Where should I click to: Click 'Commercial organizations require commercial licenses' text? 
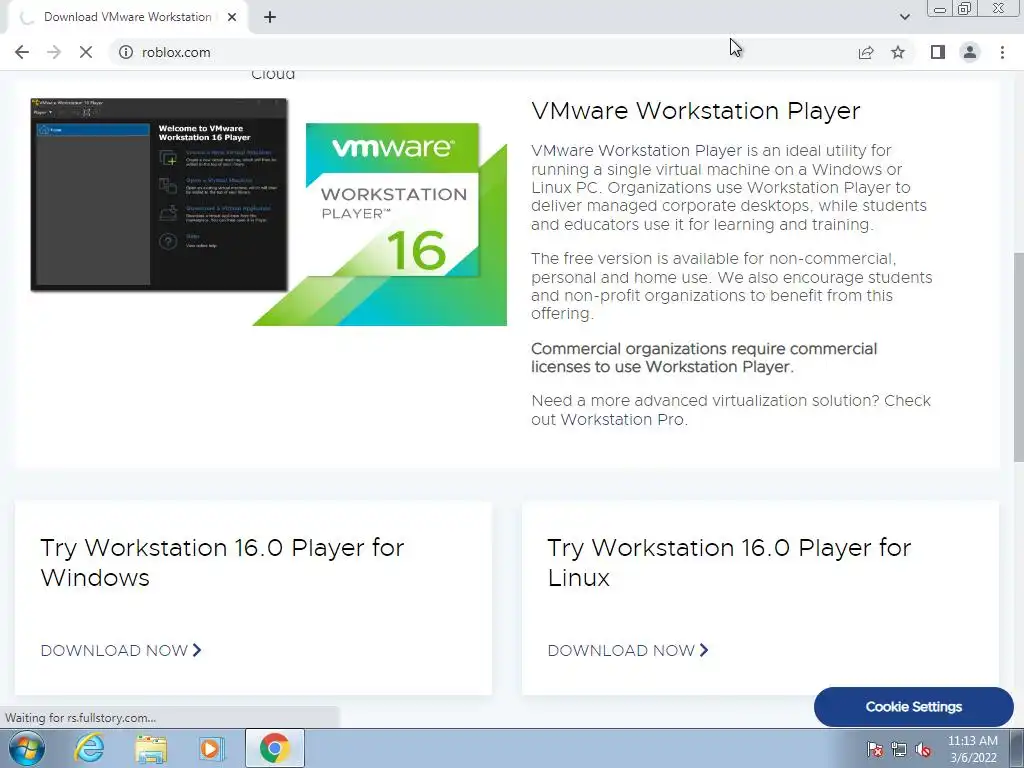[704, 357]
